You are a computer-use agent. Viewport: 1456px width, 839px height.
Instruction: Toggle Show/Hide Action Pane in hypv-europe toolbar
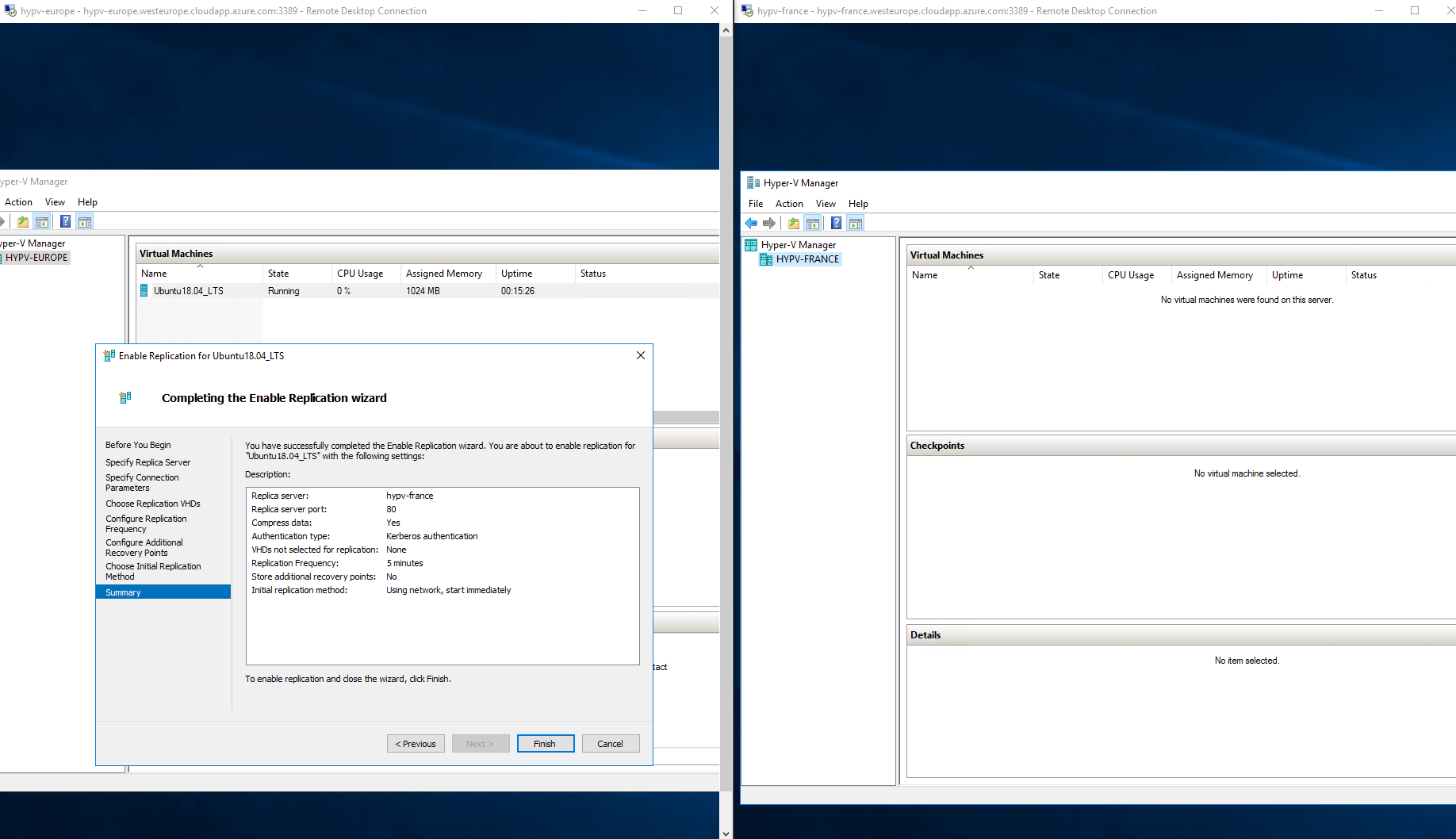[85, 222]
